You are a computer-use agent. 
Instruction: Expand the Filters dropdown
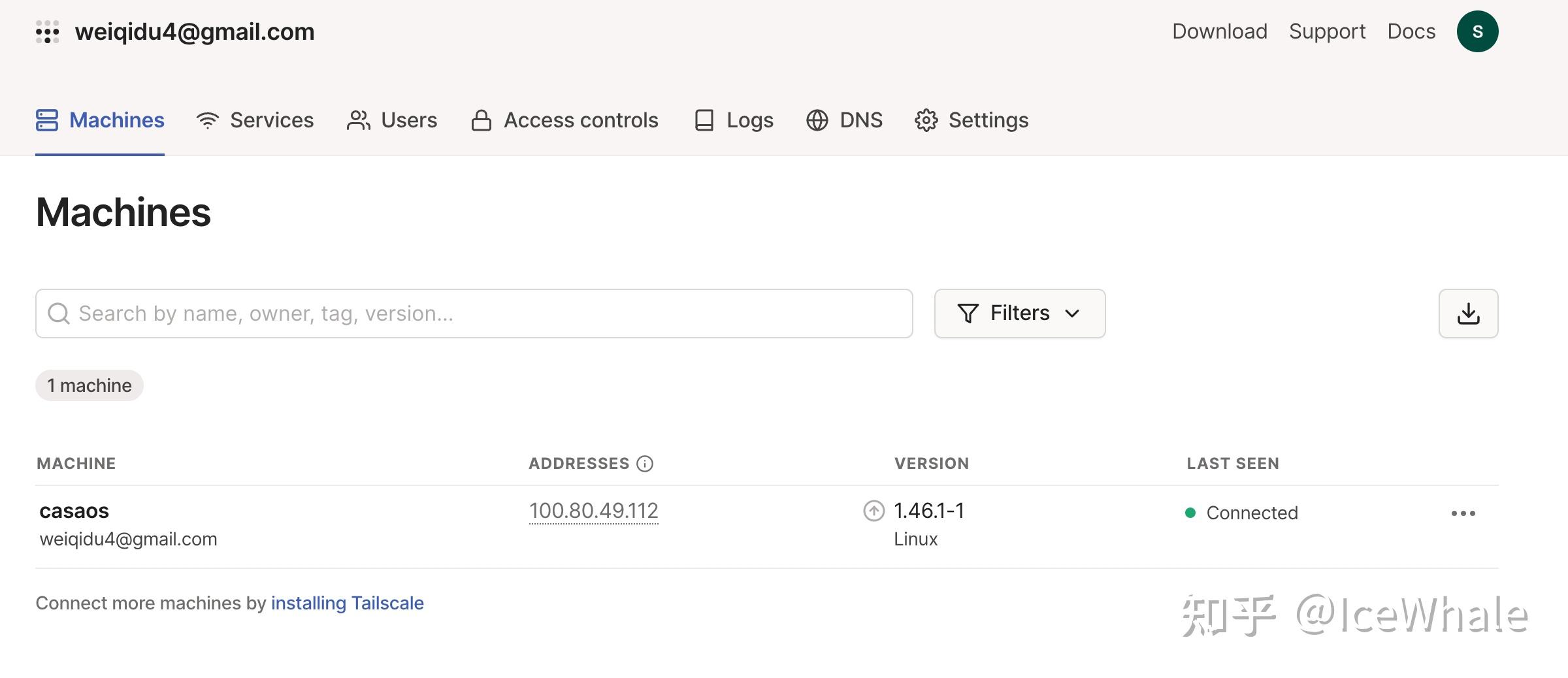(1019, 314)
